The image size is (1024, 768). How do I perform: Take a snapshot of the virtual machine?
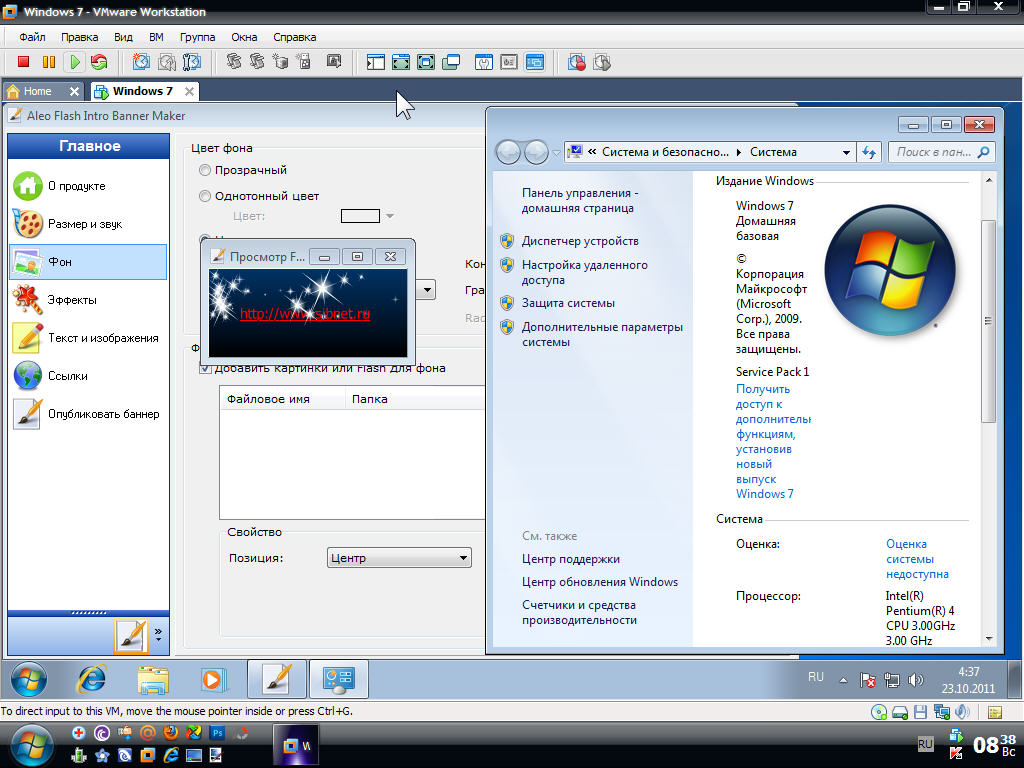[141, 62]
